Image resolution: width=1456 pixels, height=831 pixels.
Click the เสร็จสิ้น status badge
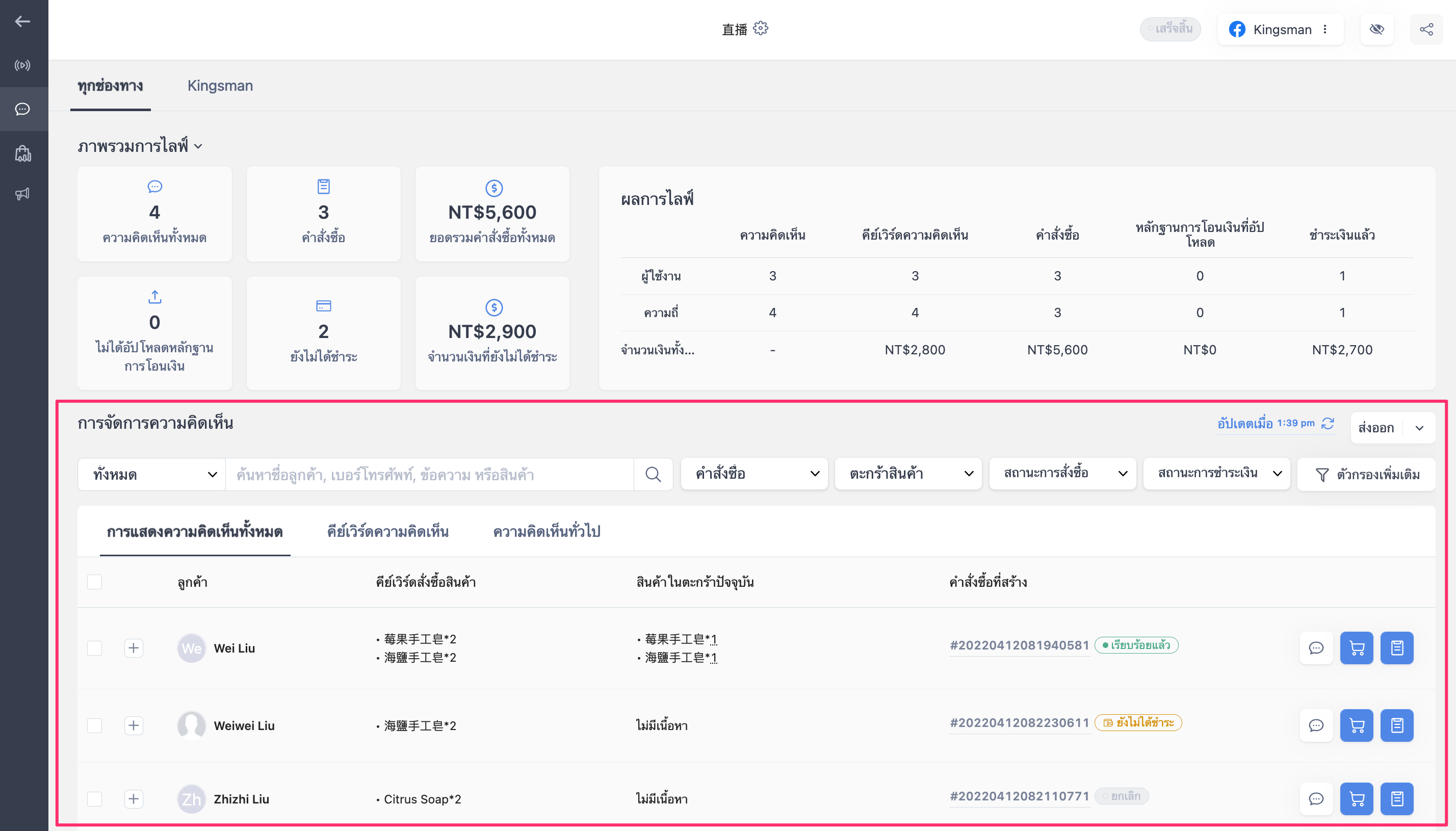(x=1170, y=29)
